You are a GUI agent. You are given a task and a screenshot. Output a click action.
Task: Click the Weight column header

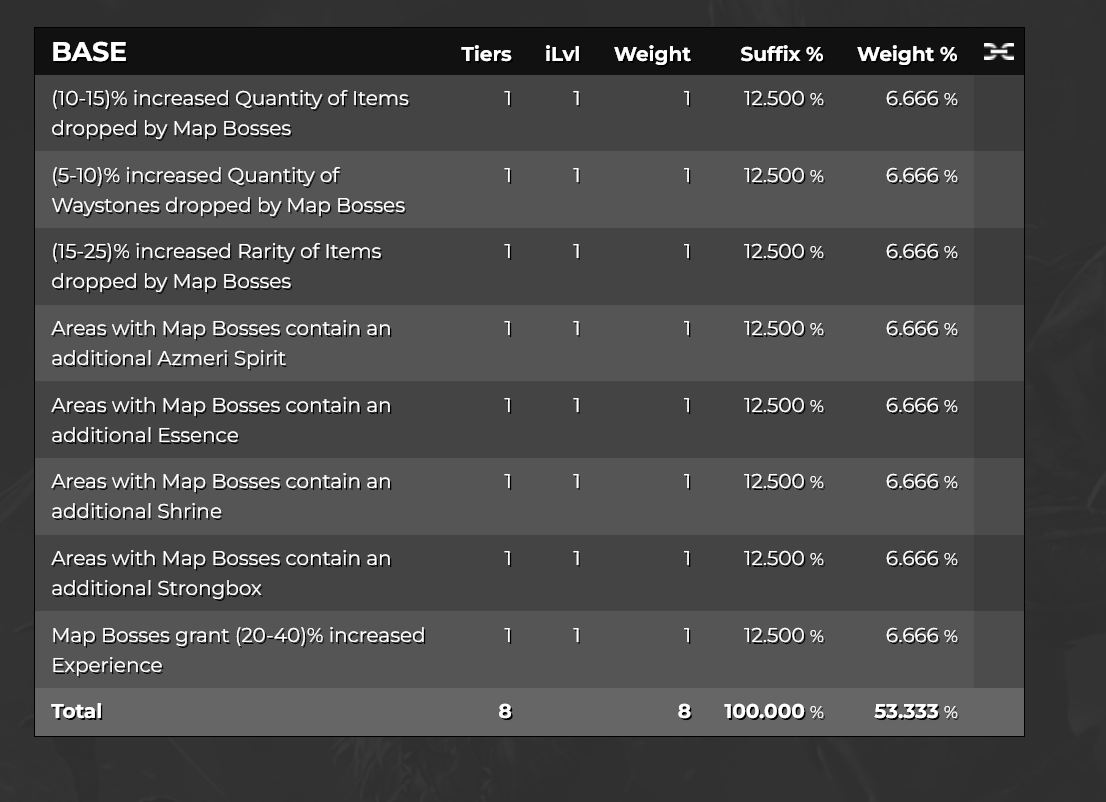tap(652, 54)
